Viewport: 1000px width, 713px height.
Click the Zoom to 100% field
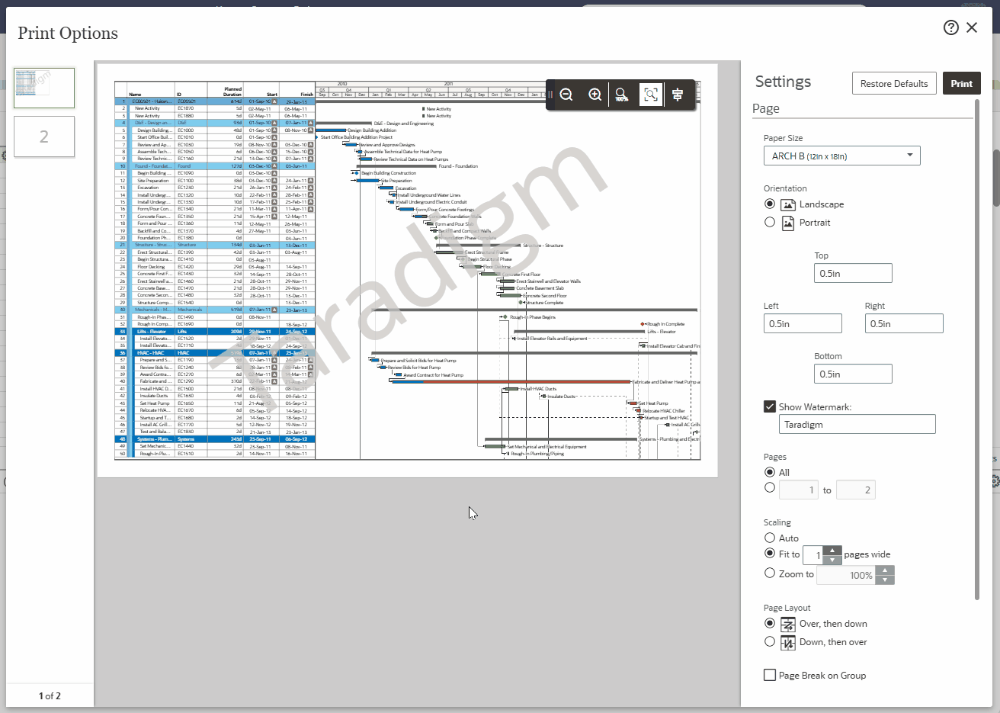847,575
